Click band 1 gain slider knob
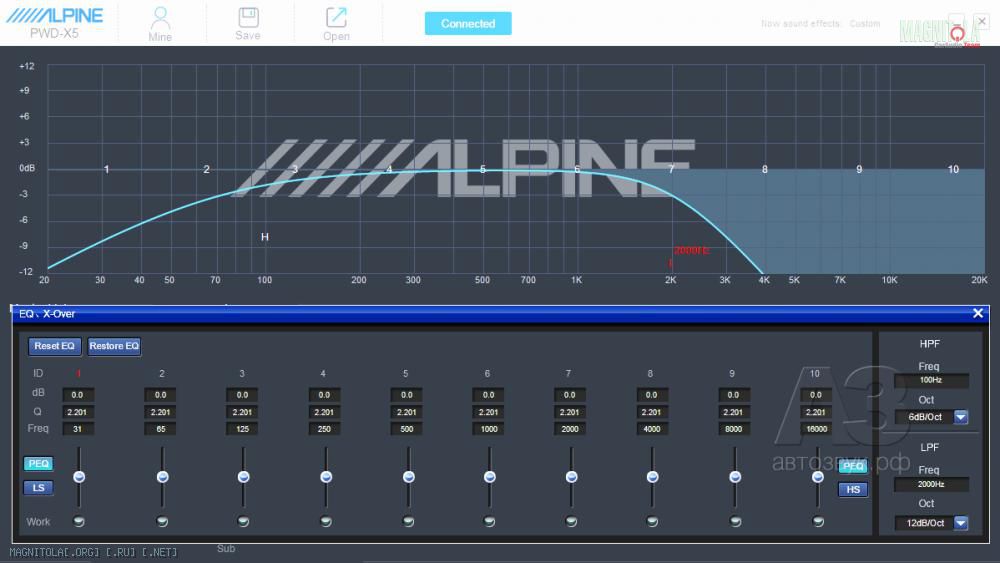Screen dimensions: 1000x563 [79, 477]
